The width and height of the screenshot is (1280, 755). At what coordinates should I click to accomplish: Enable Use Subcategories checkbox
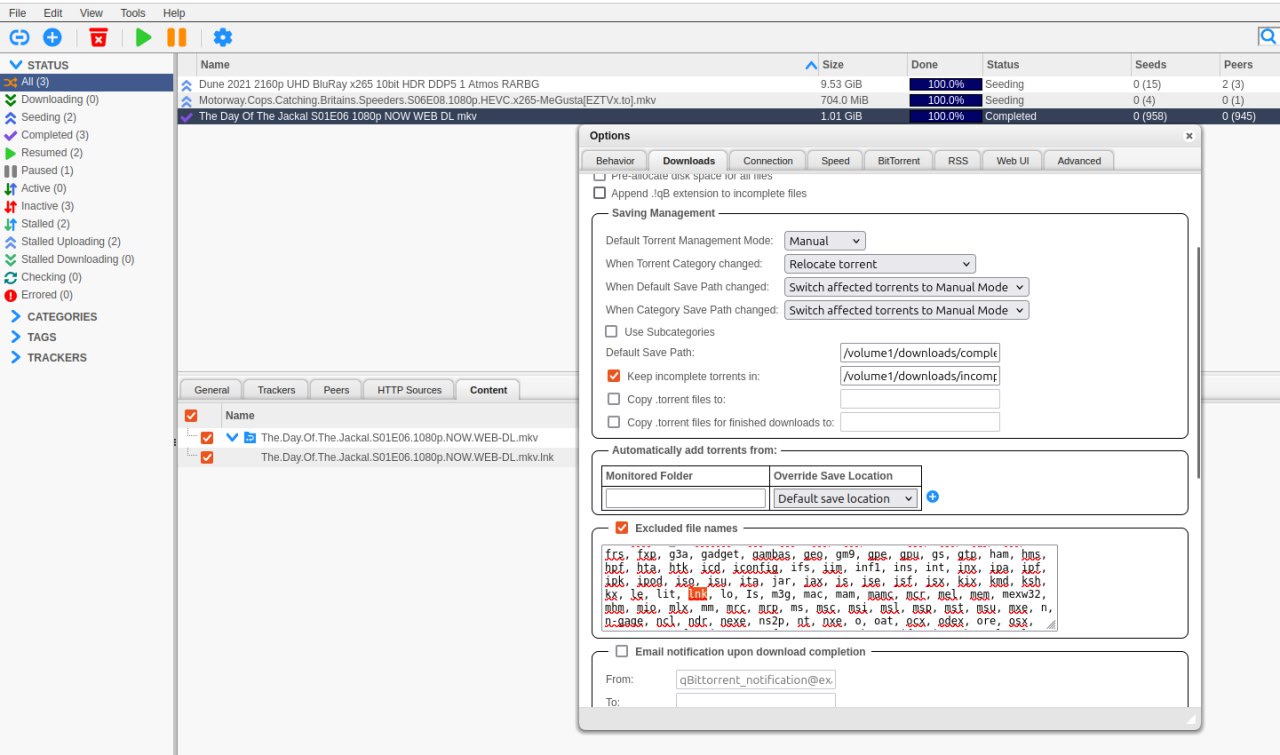point(612,332)
